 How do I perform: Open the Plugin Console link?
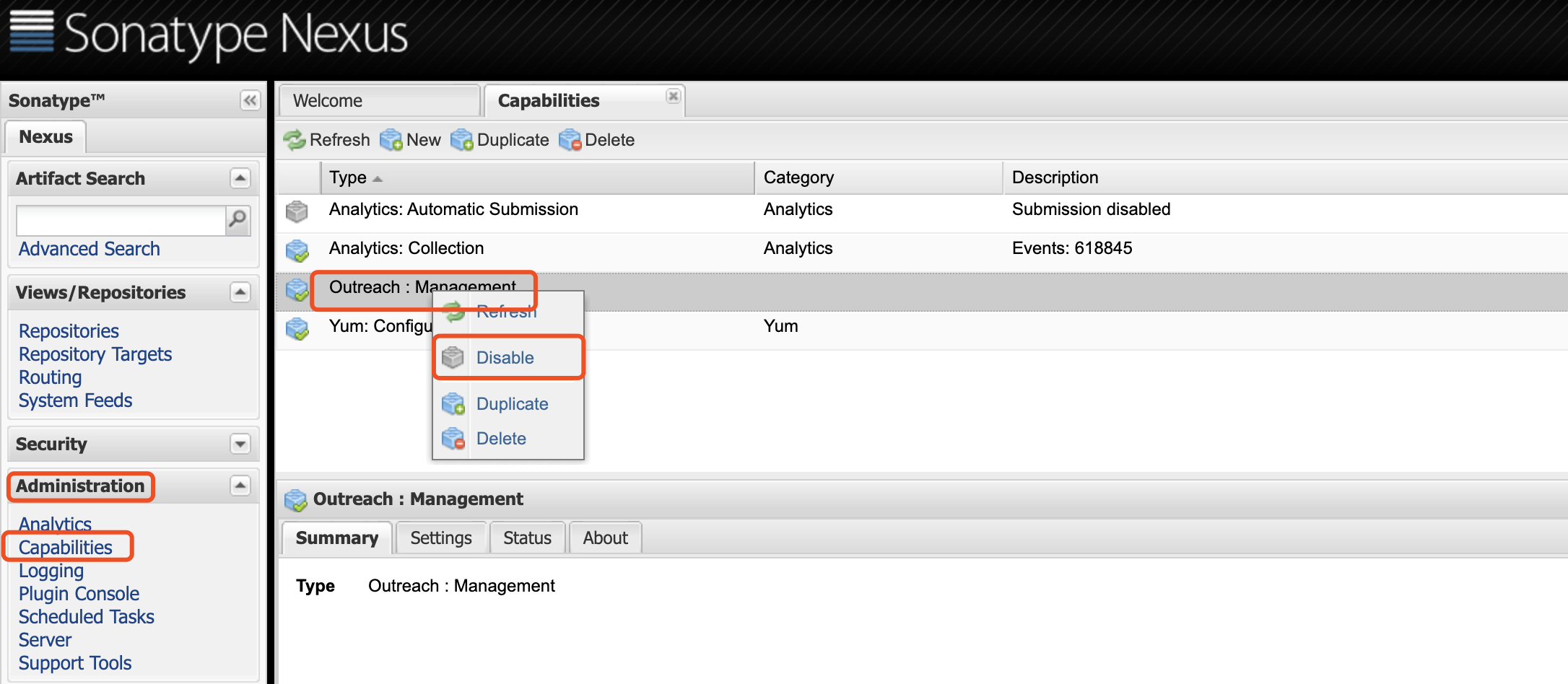click(79, 594)
